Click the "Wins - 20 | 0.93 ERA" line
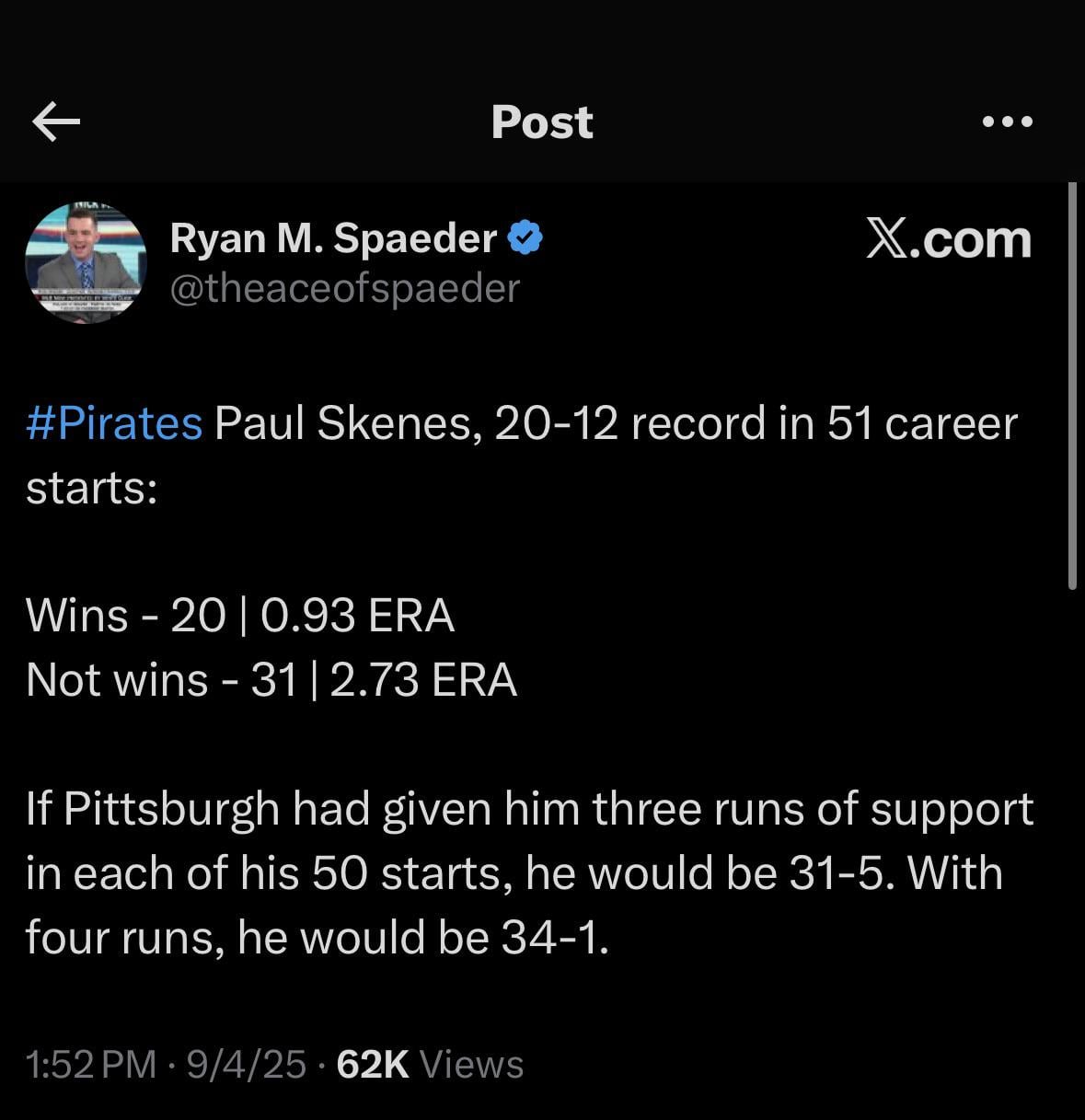The height and width of the screenshot is (1120, 1085). [x=240, y=615]
